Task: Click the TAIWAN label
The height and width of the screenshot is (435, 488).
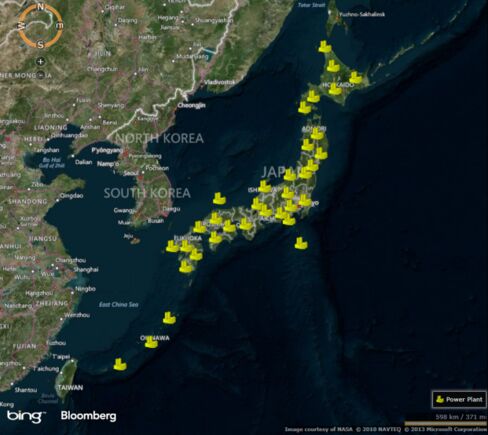Action: (70, 388)
